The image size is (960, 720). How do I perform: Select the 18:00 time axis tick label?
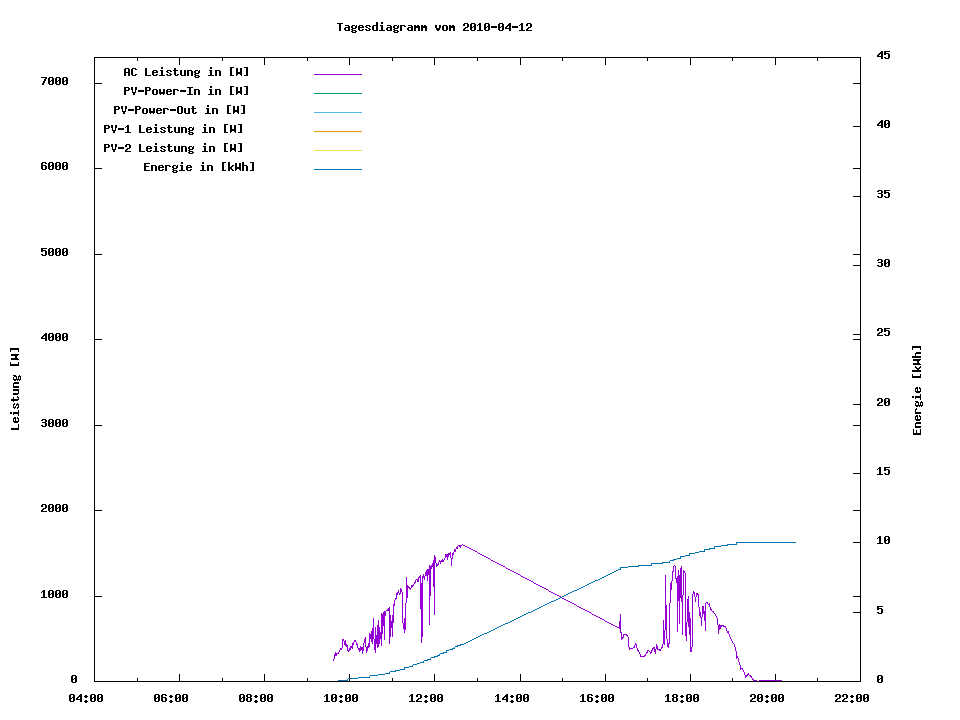682,698
